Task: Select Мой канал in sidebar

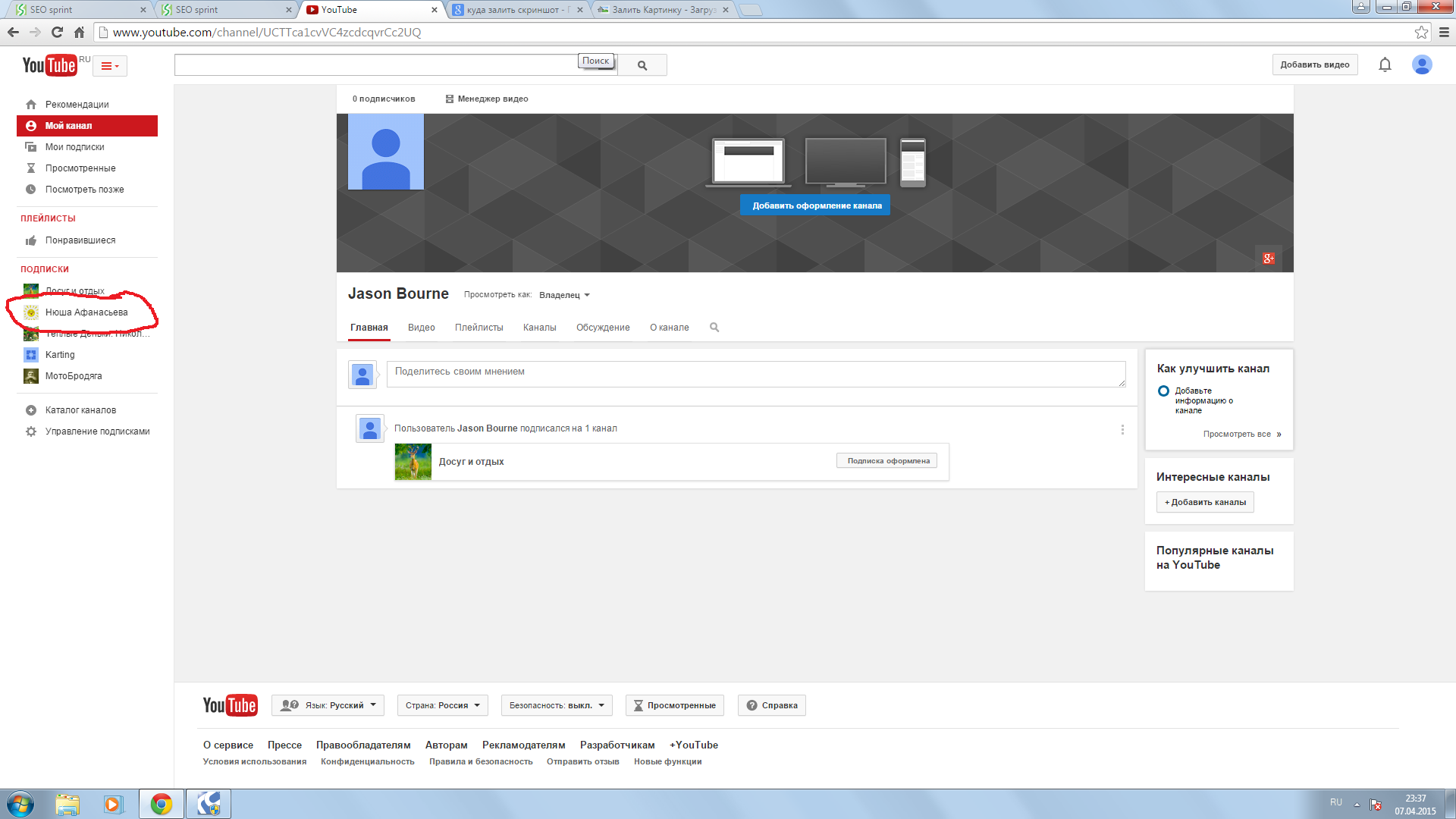Action: click(87, 126)
